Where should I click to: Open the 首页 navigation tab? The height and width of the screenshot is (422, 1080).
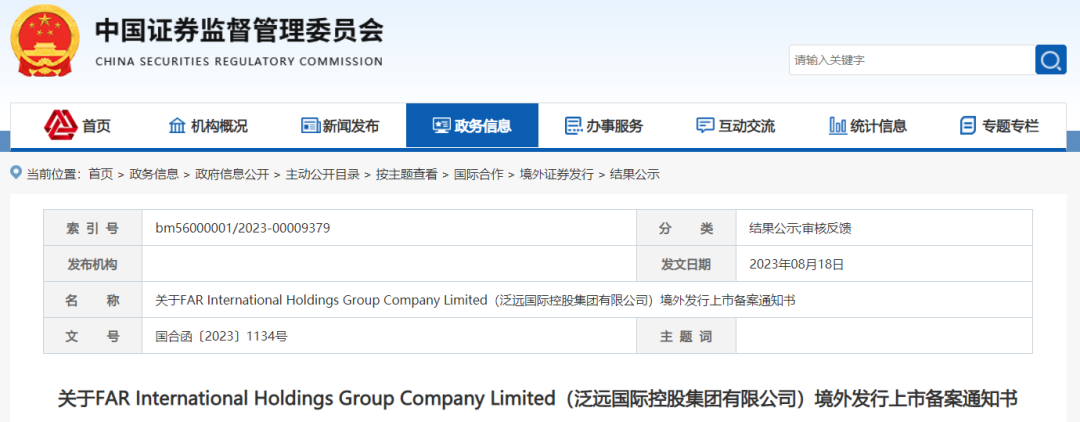coord(77,125)
